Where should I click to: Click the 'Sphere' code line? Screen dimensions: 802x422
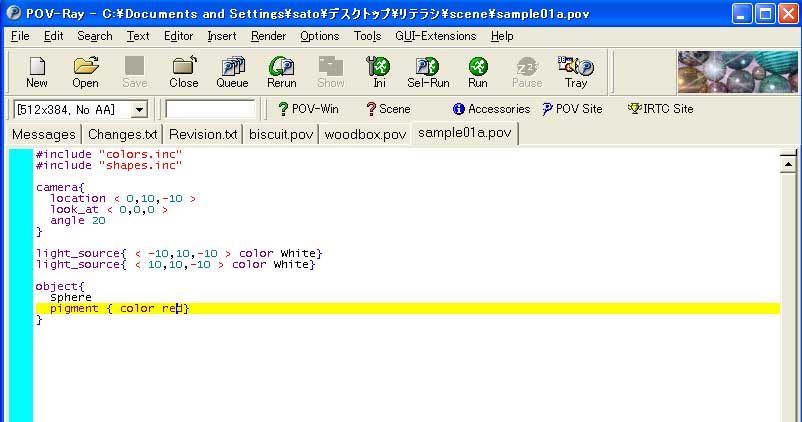tap(71, 297)
